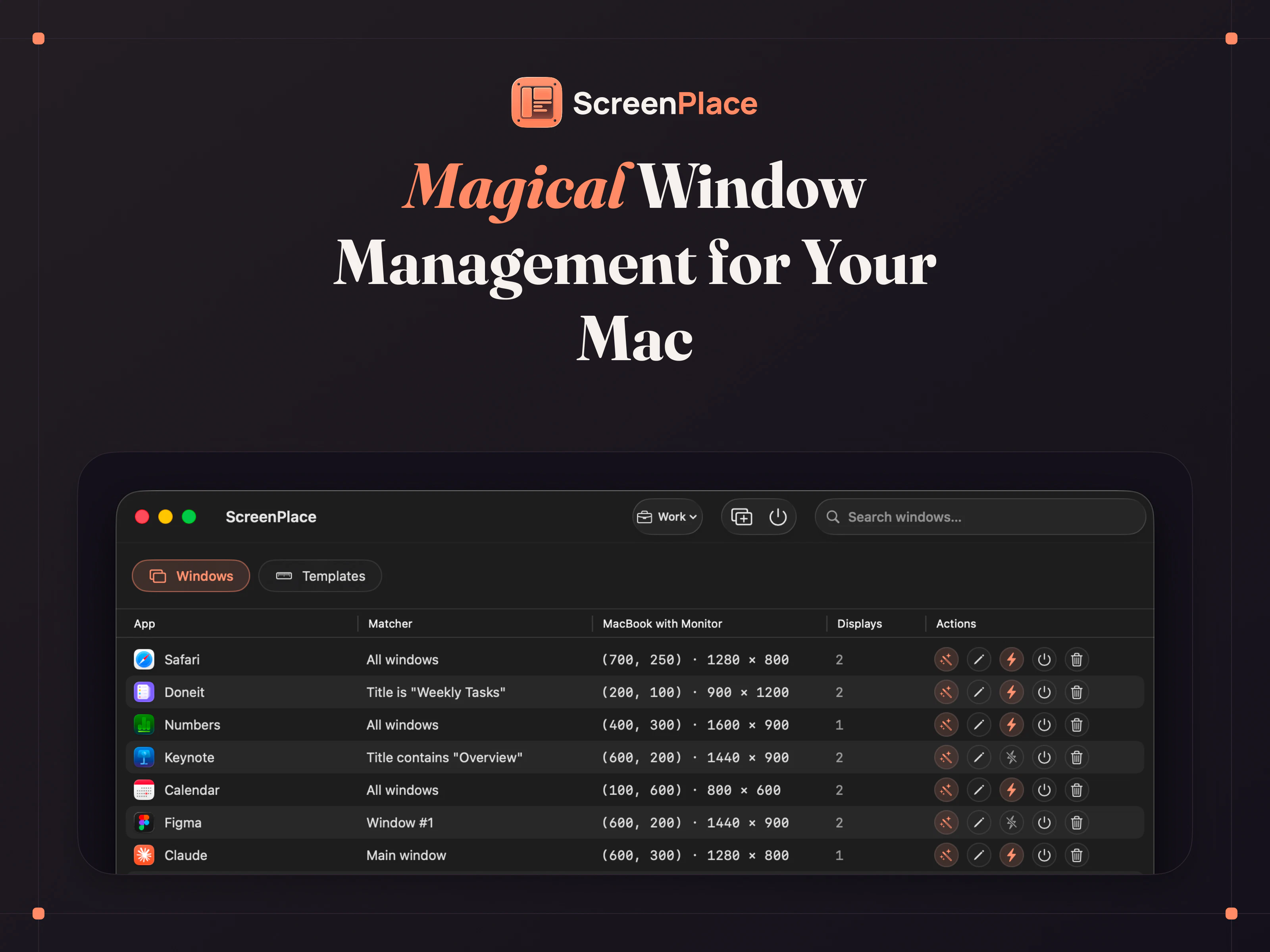Toggle the power button in Figma row
The height and width of the screenshot is (952, 1270).
coord(1044,823)
